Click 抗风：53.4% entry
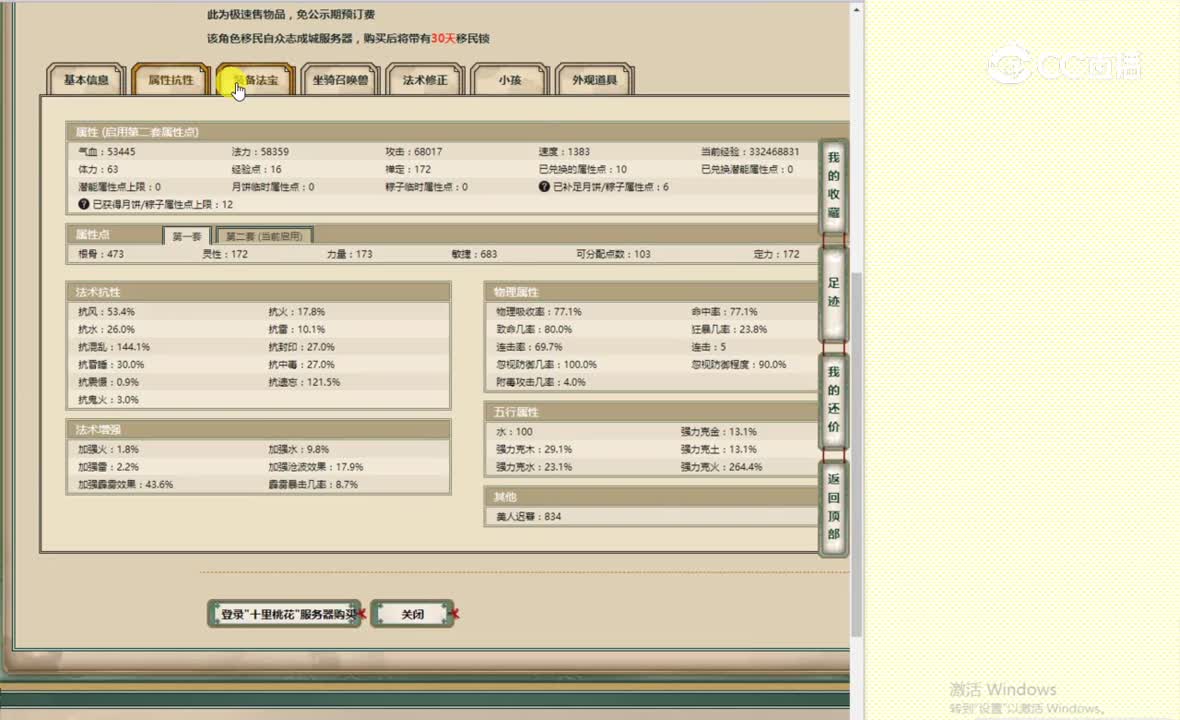This screenshot has height=720, width=1180. point(106,311)
